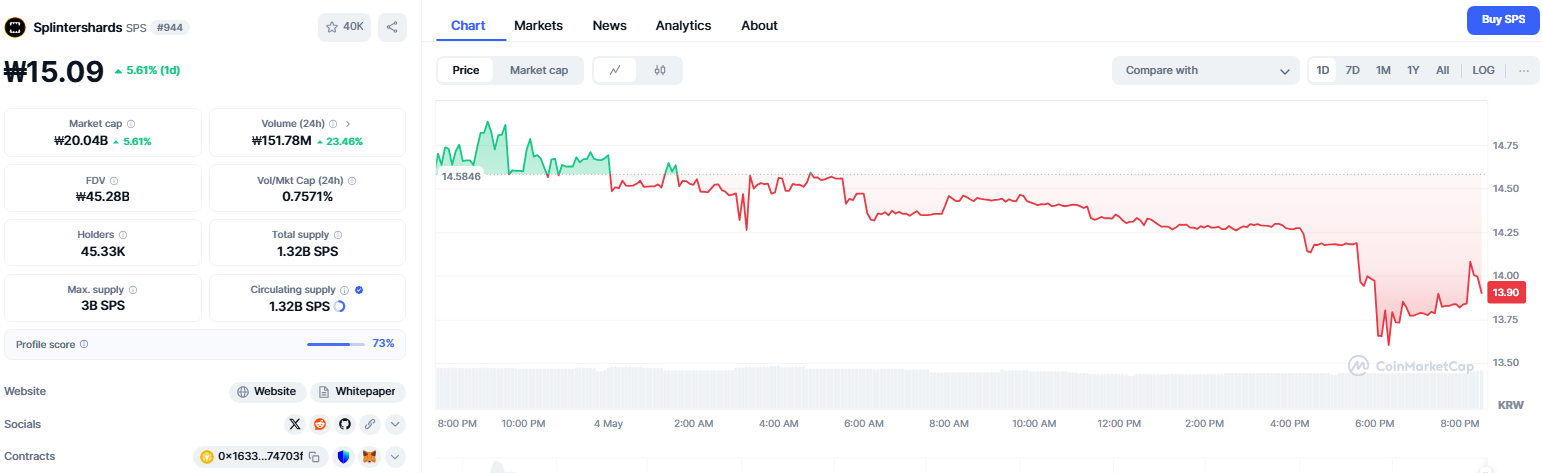Open the Reddit social link
1542x473 pixels.
tap(320, 424)
